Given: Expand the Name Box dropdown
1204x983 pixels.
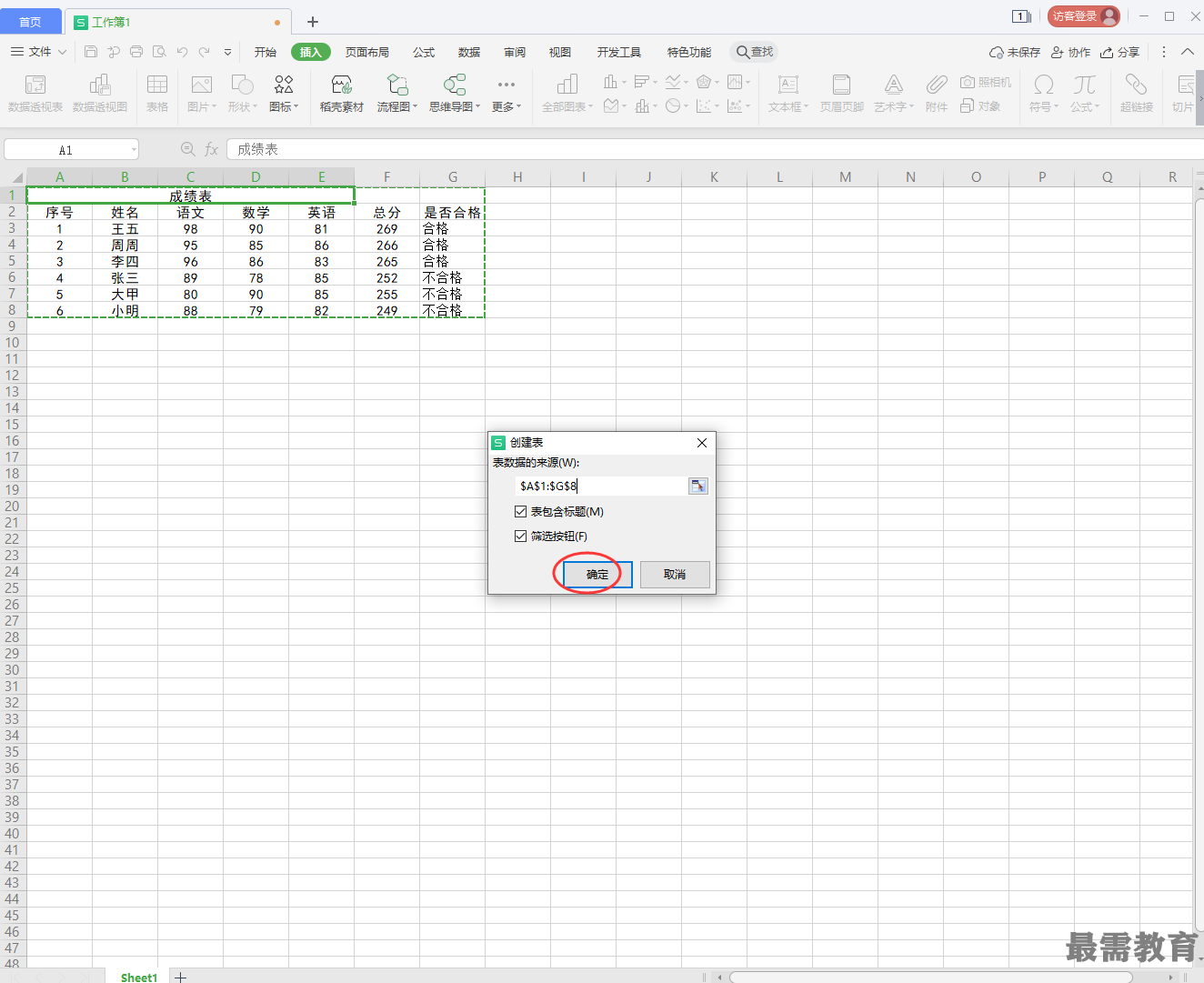Looking at the screenshot, I should tap(134, 149).
